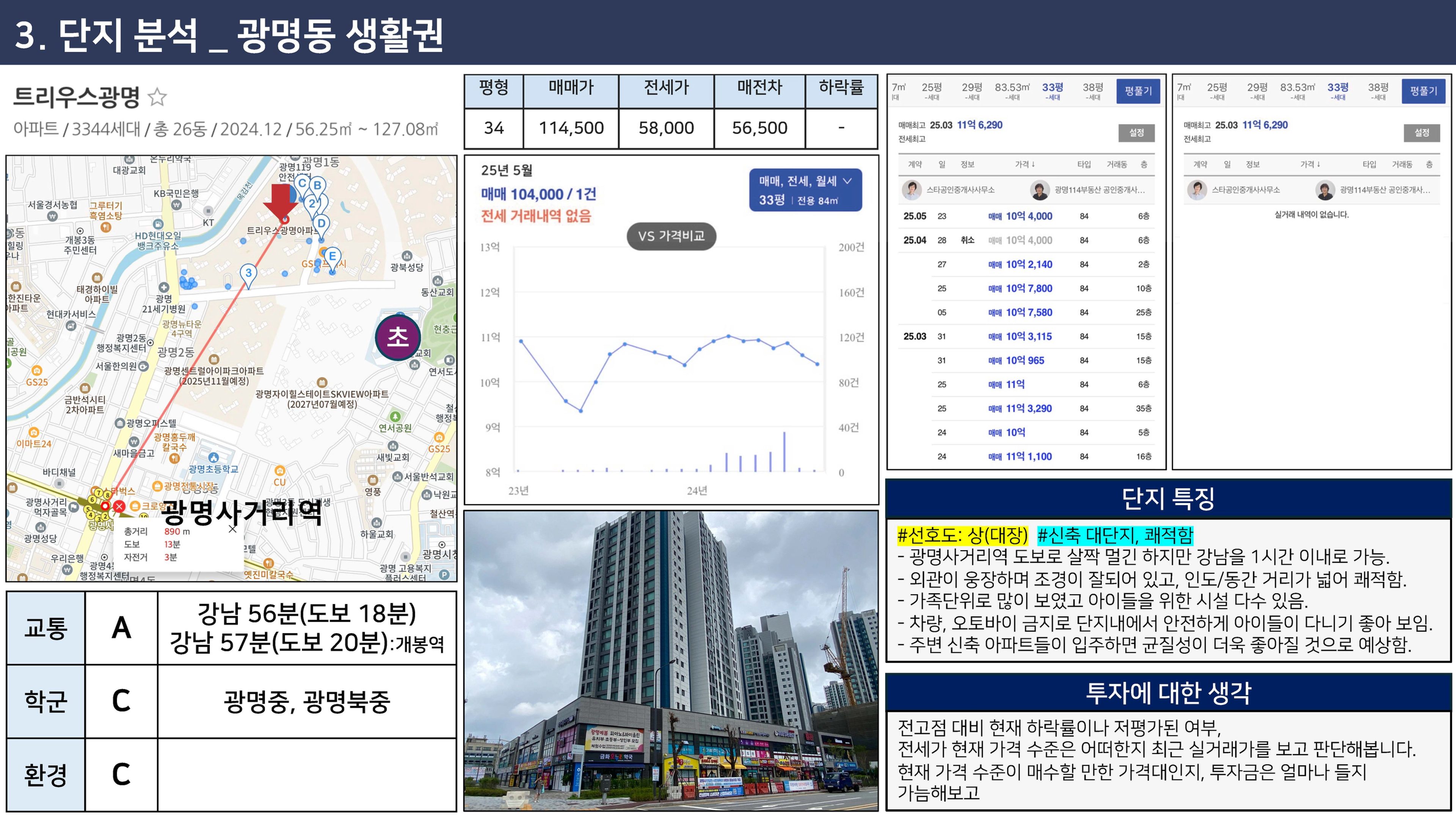This screenshot has height=819, width=1456.
Task: Click the 연서공원 park icon
Action: (395, 417)
